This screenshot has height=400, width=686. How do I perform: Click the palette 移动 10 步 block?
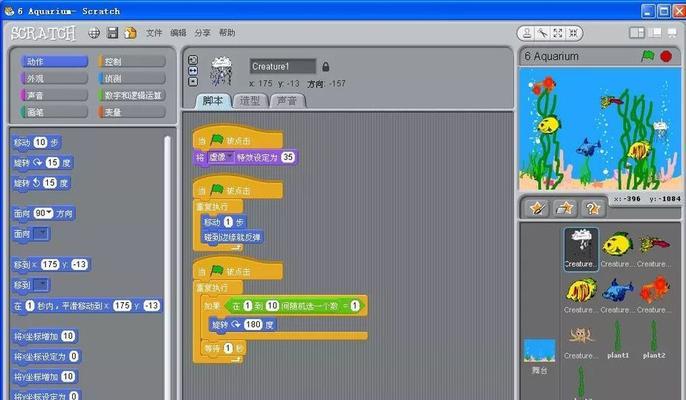click(36, 142)
